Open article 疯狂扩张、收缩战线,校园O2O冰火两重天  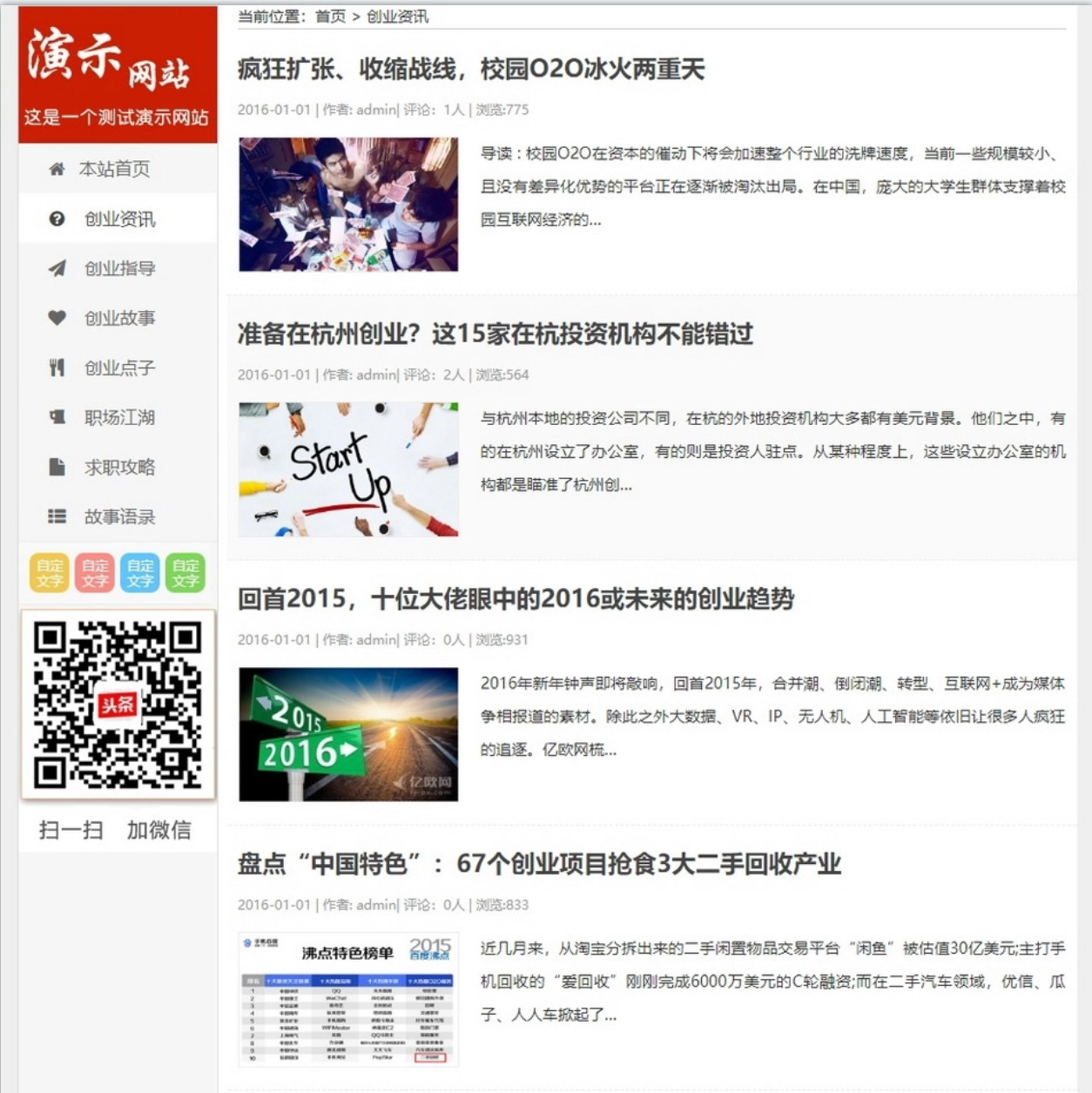point(470,70)
